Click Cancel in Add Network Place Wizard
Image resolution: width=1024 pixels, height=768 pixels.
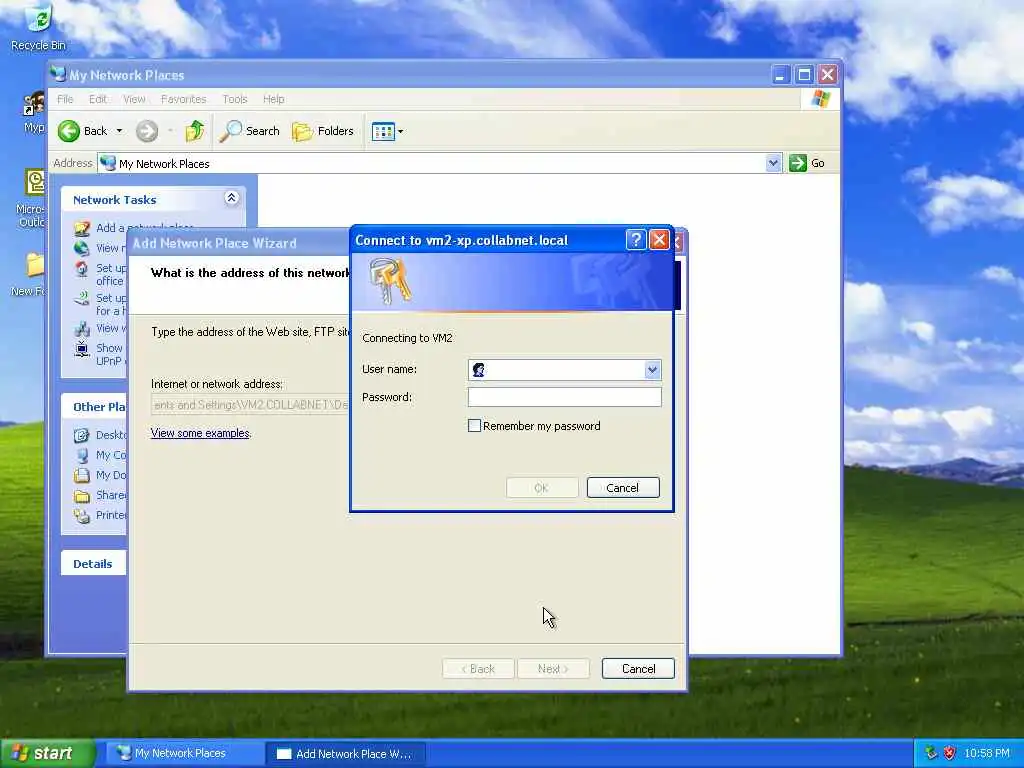[x=638, y=669]
